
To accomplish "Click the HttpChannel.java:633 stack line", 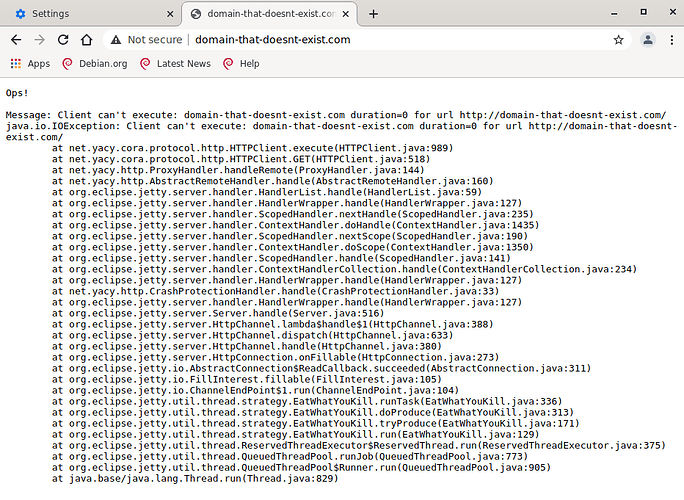I will click(253, 335).
